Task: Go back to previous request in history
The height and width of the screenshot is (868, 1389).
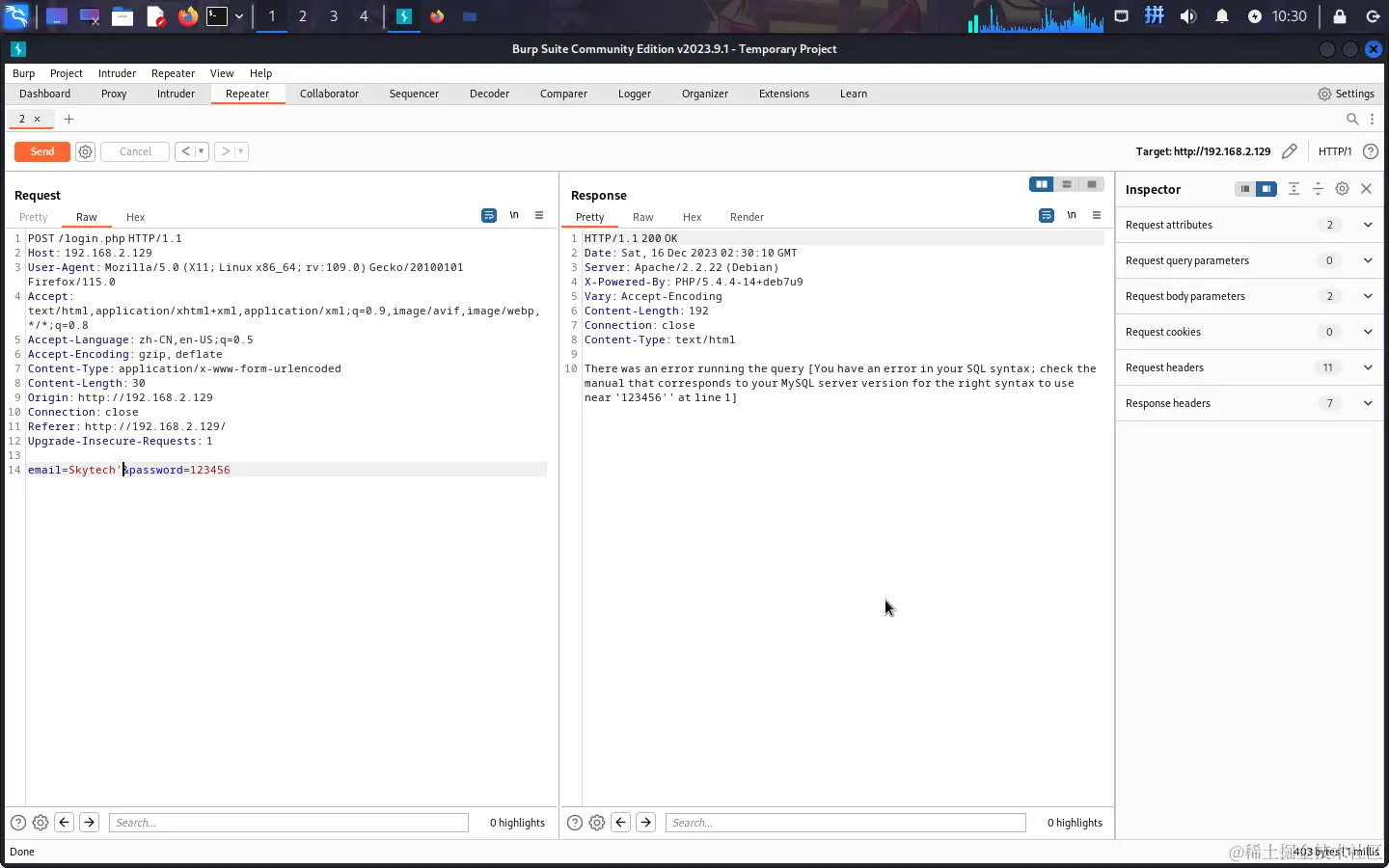Action: (185, 151)
